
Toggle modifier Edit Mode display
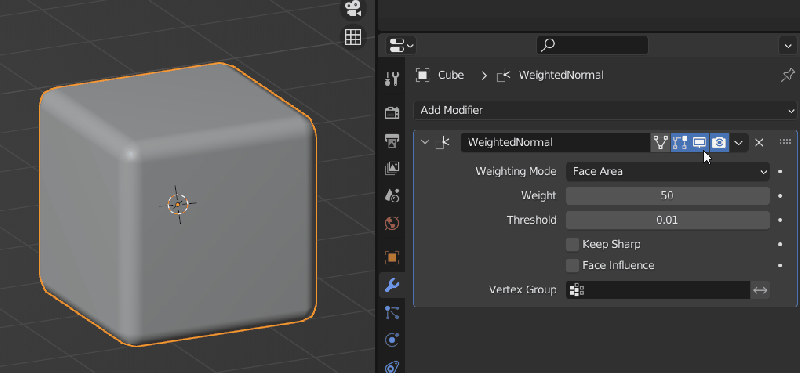point(680,142)
